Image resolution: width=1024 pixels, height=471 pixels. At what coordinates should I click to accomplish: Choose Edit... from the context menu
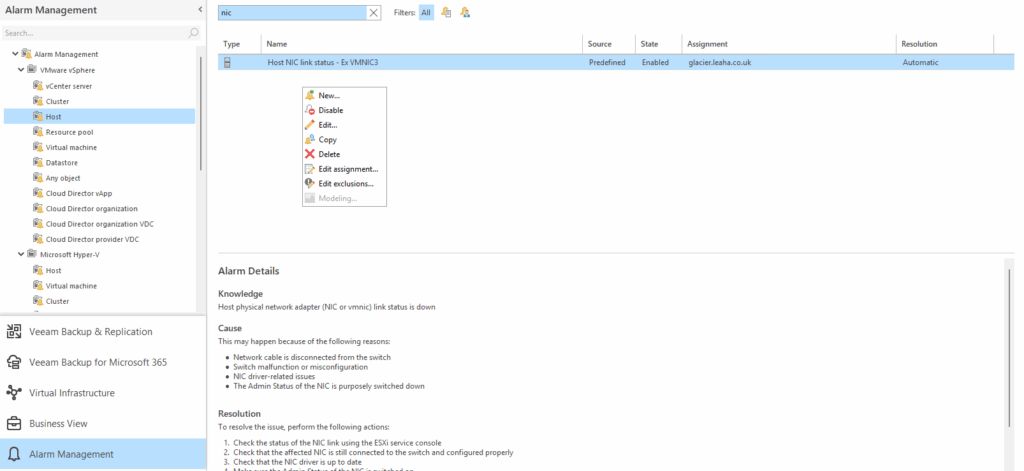click(344, 125)
